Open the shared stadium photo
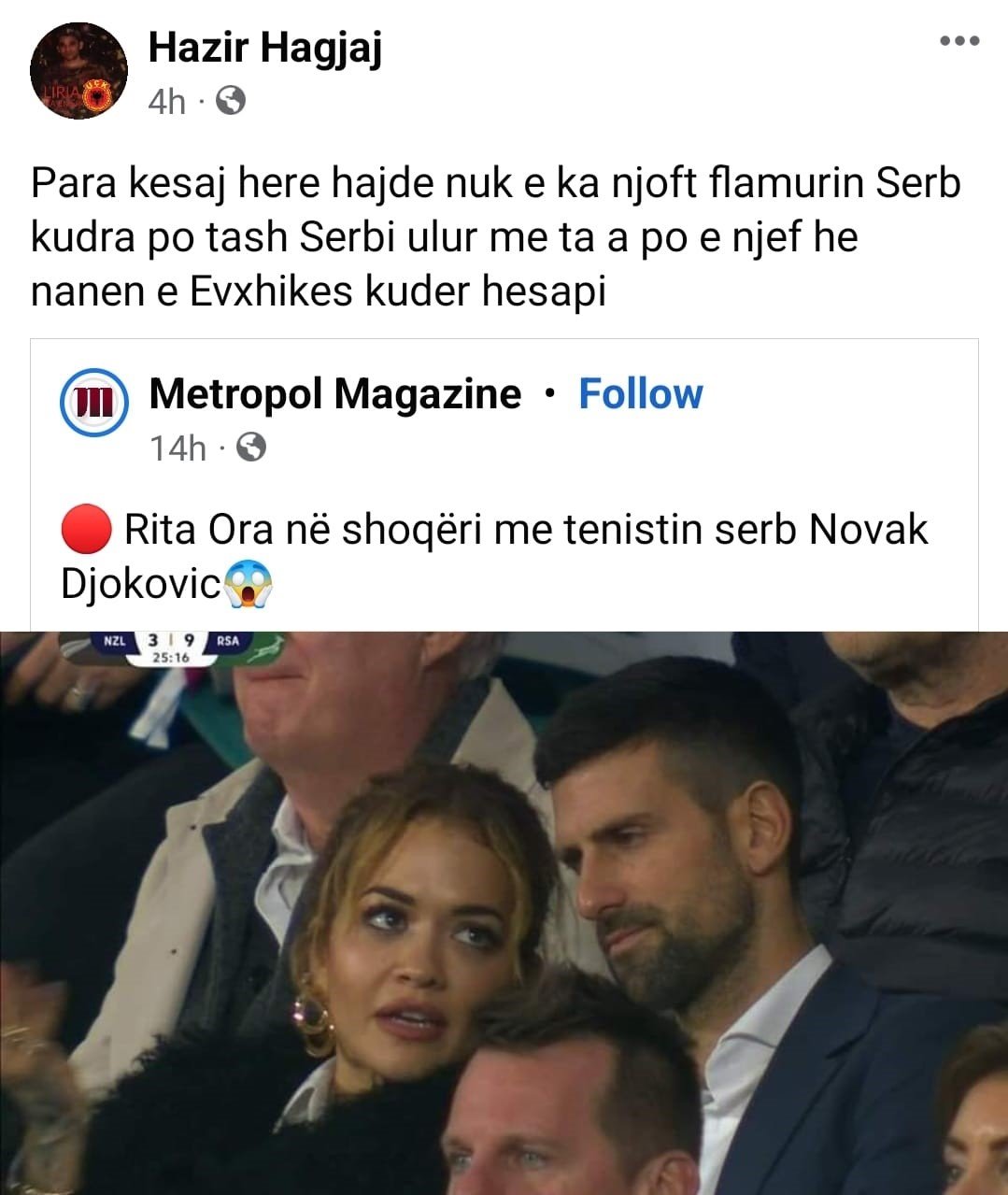 504,913
